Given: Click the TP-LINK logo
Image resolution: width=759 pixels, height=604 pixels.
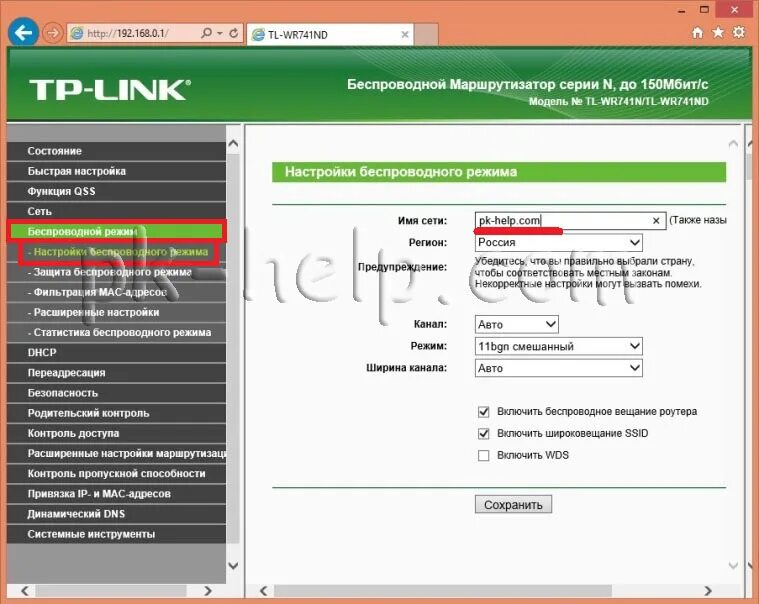Looking at the screenshot, I should pos(110,90).
